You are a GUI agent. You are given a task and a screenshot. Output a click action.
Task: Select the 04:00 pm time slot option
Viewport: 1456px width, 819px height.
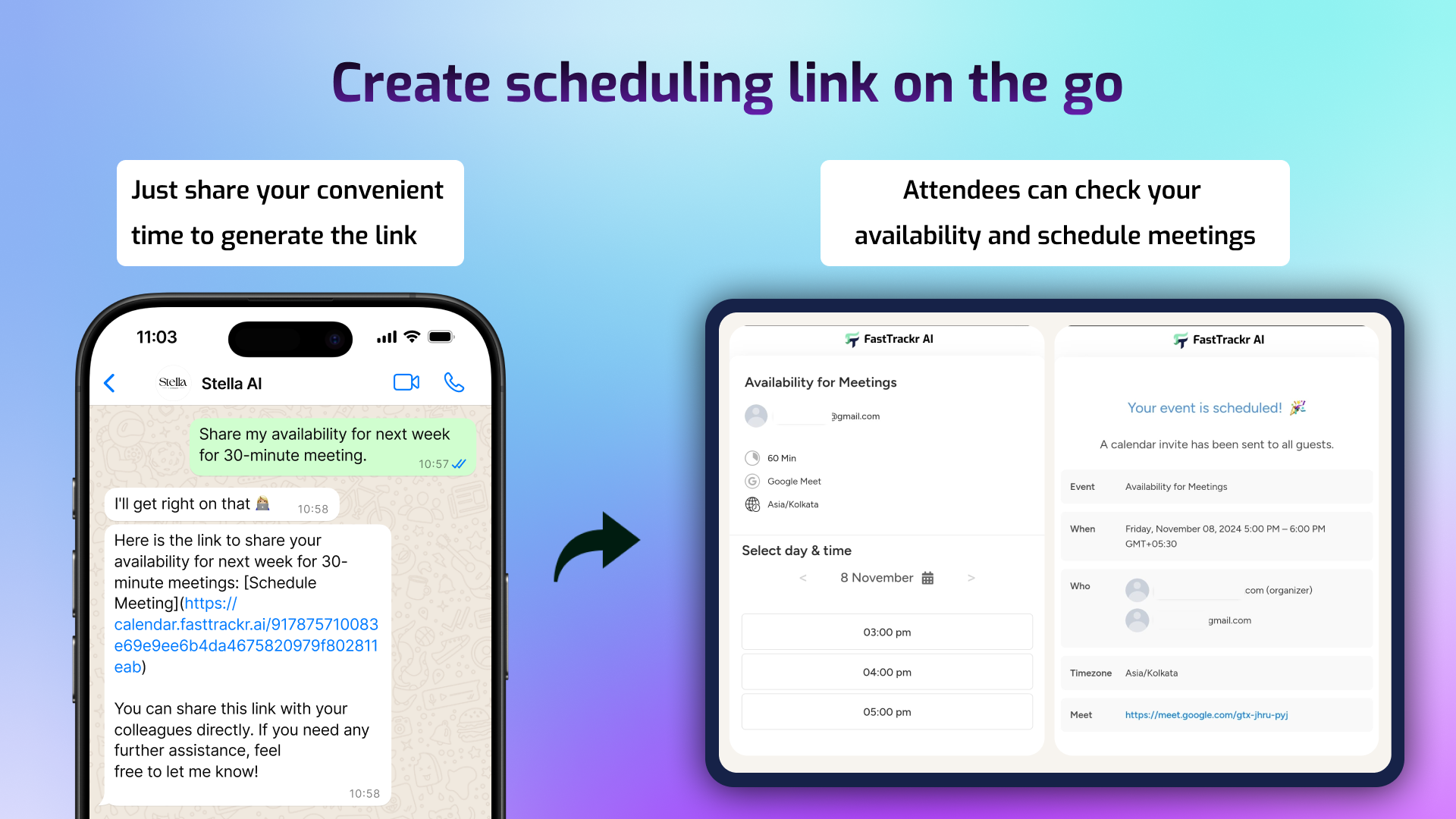[x=887, y=671]
